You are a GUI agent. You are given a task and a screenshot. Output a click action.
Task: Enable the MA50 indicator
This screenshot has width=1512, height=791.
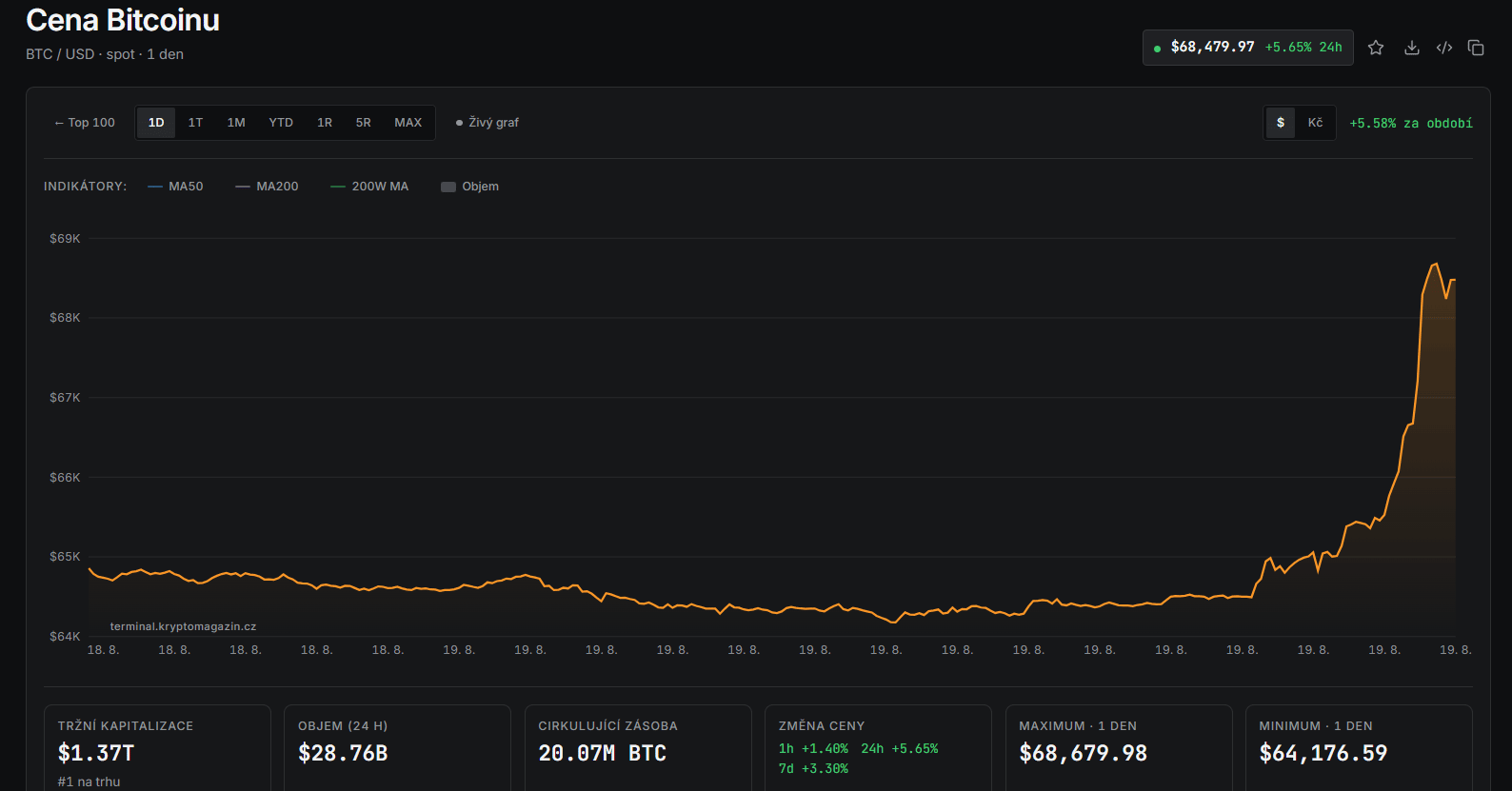(x=176, y=187)
